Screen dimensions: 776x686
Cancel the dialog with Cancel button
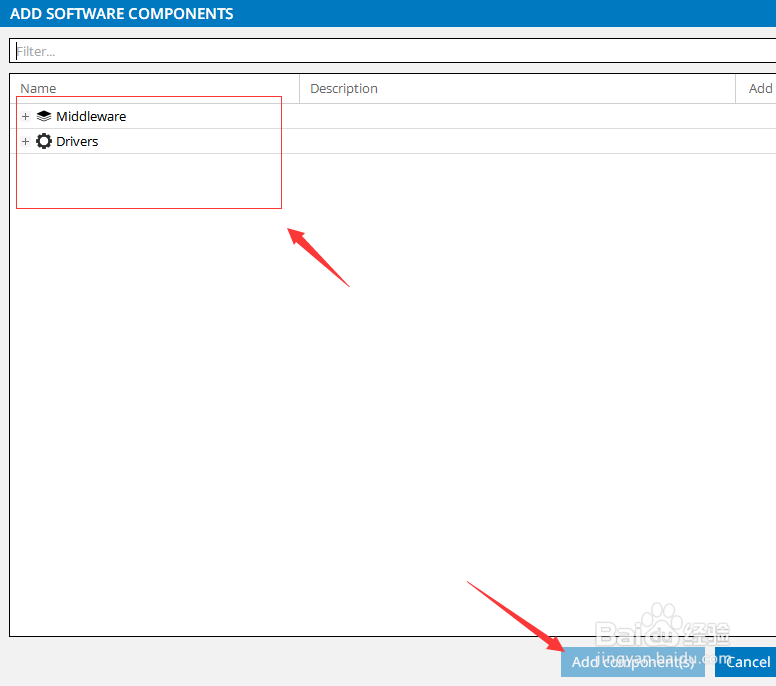click(746, 662)
